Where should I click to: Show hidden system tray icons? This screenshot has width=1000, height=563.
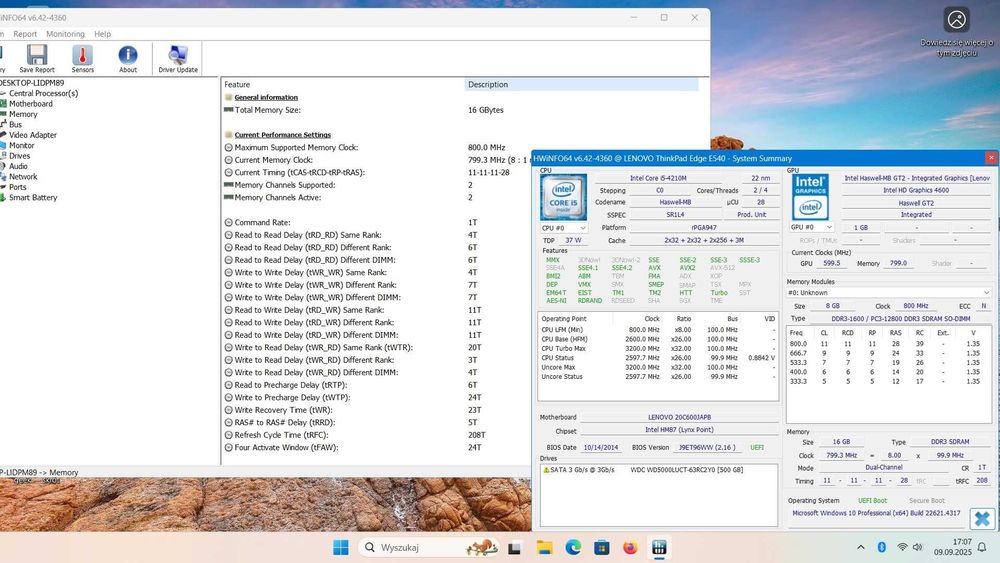pyautogui.click(x=862, y=547)
